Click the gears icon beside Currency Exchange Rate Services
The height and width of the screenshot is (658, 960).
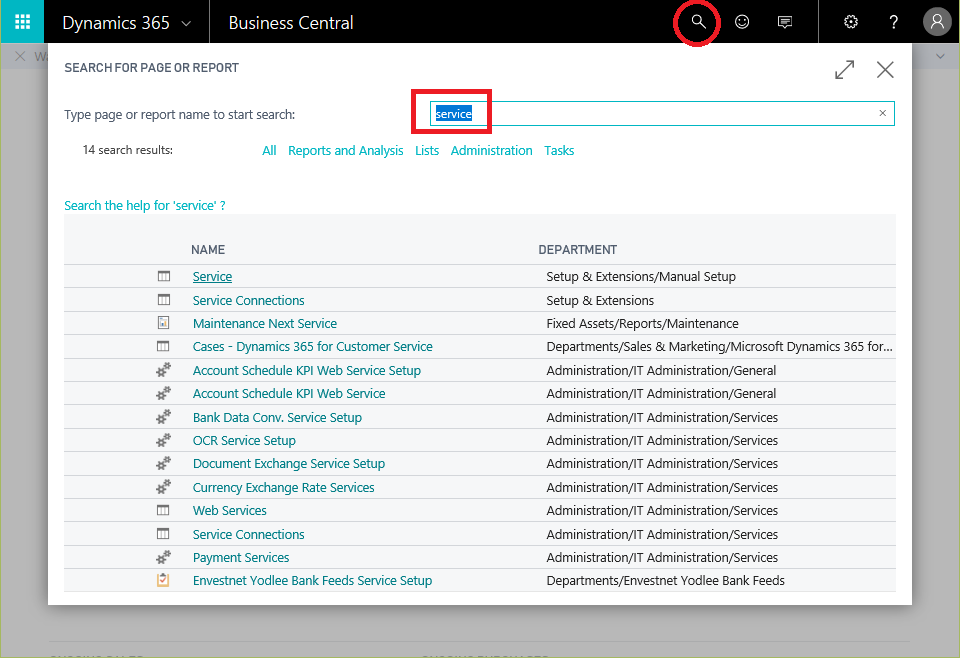pyautogui.click(x=163, y=487)
